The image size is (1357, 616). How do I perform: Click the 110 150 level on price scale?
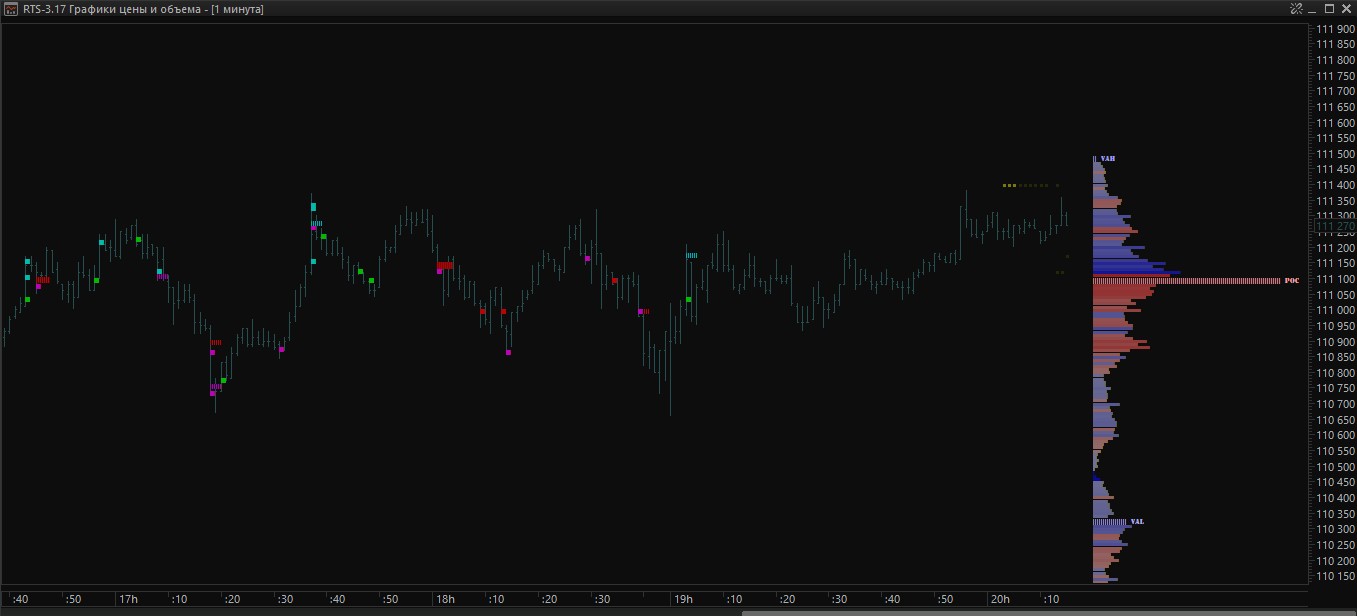1334,576
